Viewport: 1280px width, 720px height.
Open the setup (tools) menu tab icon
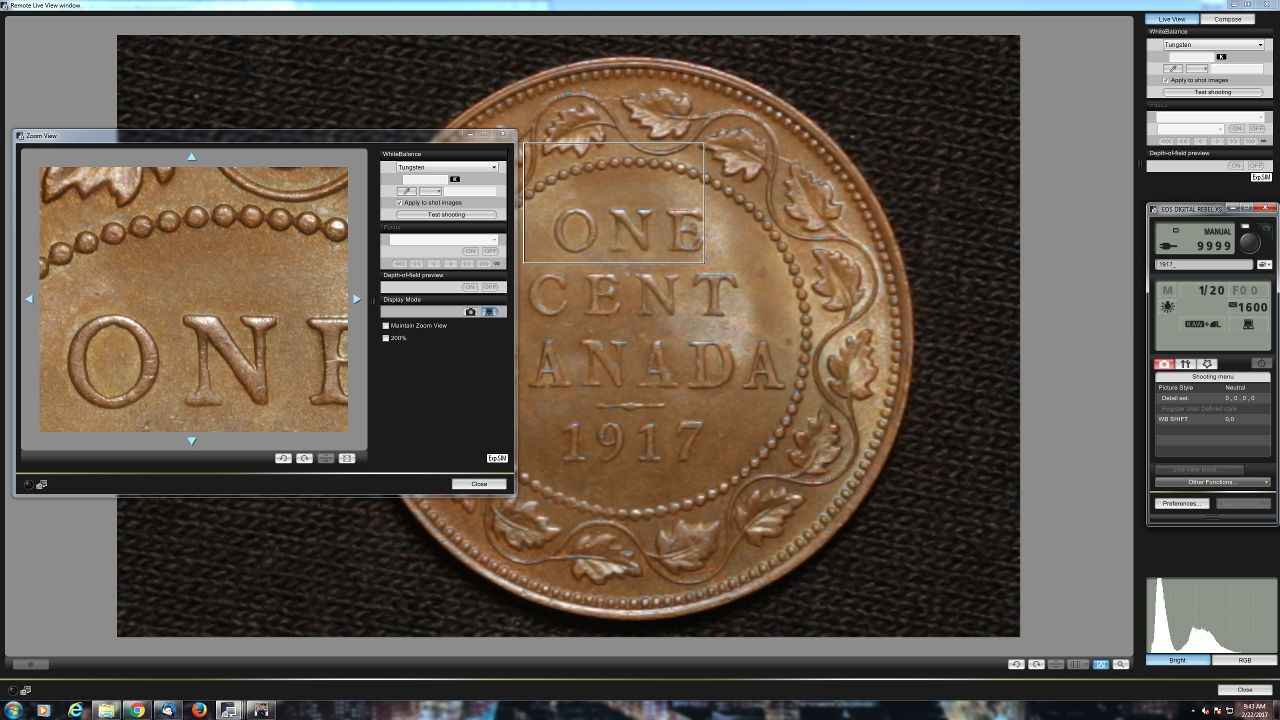pos(1186,364)
